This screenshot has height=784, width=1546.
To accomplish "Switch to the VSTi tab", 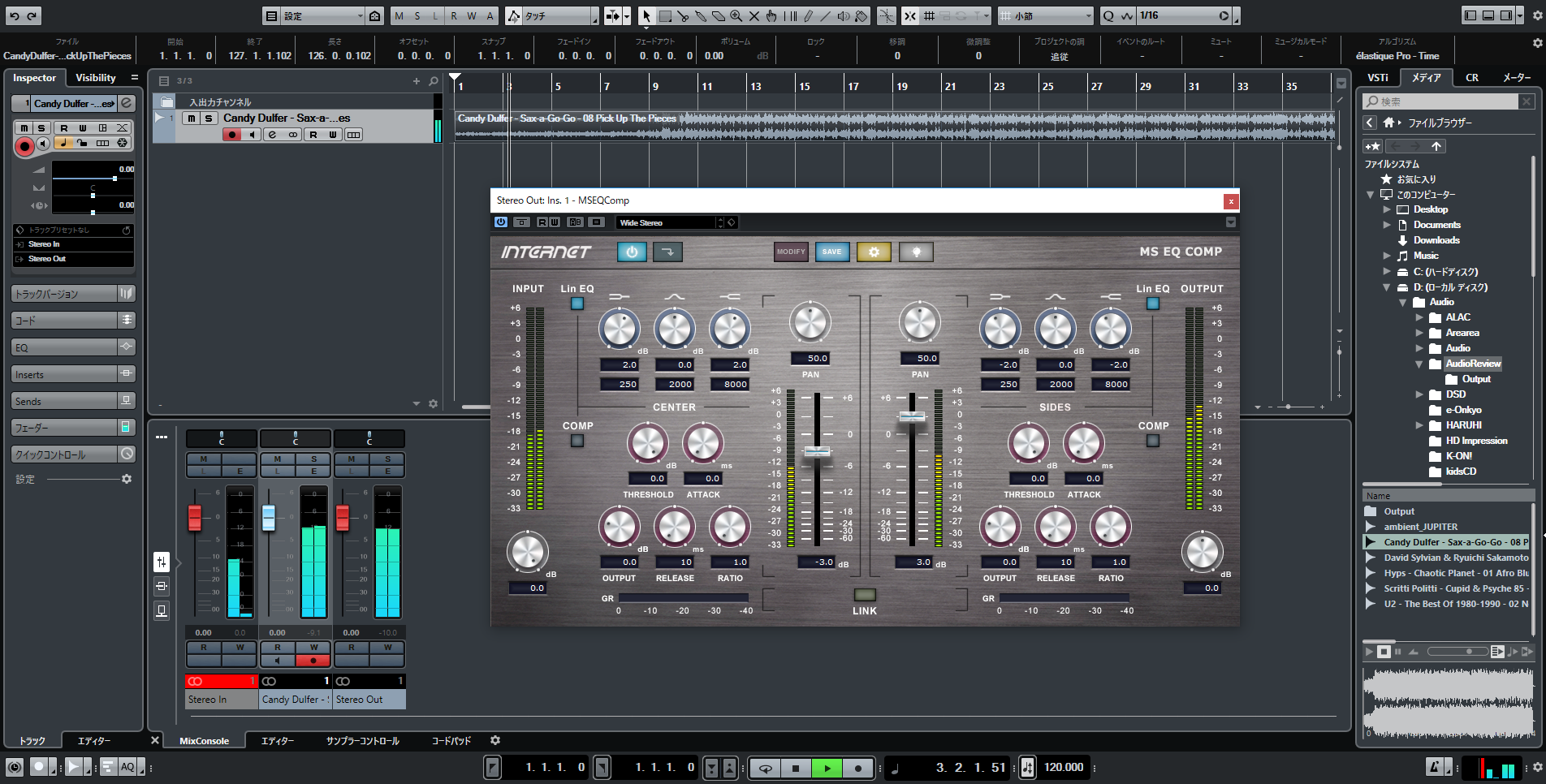I will (1378, 78).
